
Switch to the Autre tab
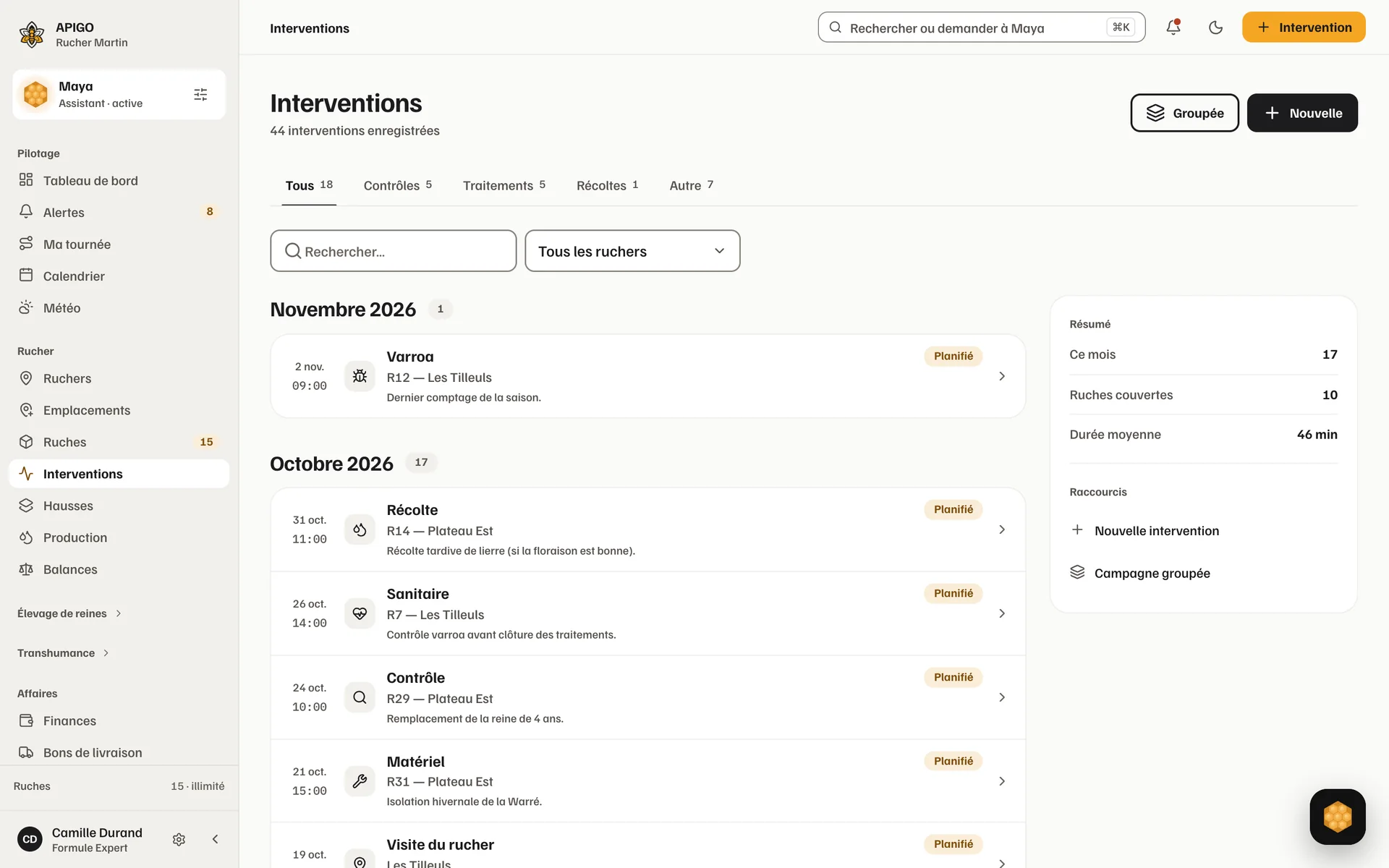691,185
